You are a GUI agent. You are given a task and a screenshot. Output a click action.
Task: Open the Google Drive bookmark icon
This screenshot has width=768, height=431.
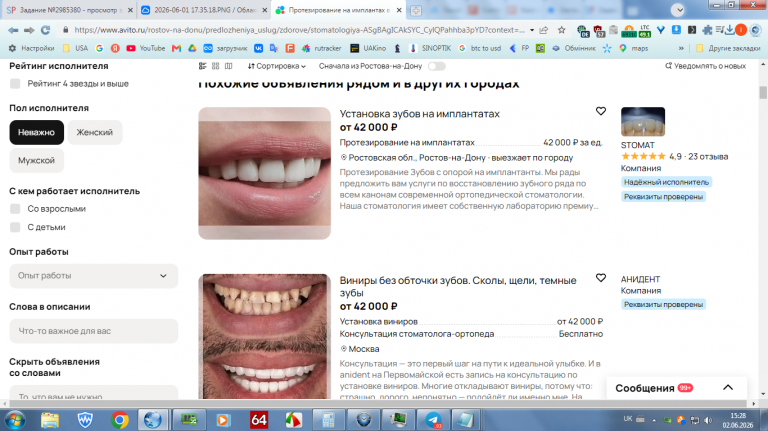click(192, 48)
